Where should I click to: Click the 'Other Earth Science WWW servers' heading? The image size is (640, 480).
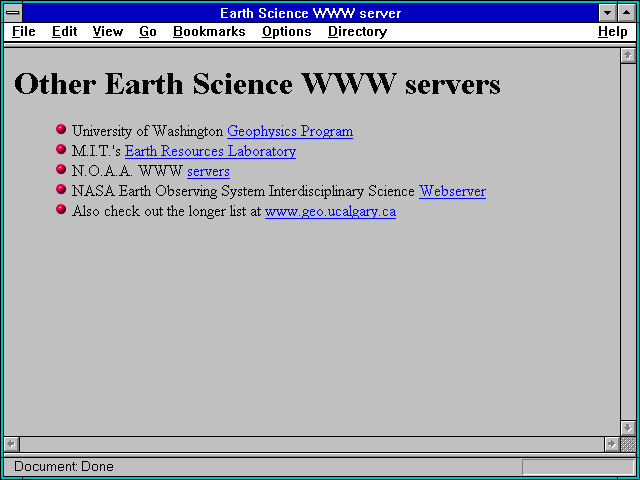tap(257, 84)
